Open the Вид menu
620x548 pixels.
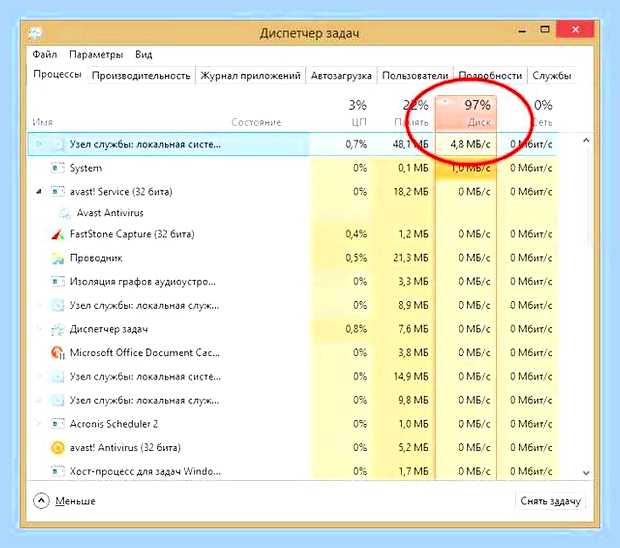click(x=144, y=54)
